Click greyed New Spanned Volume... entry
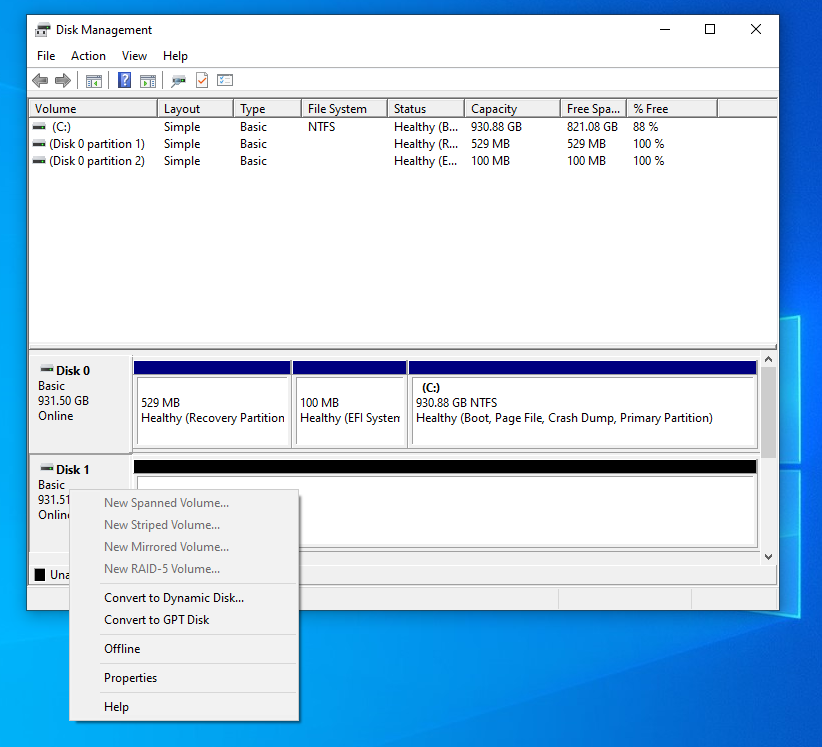This screenshot has height=747, width=822. click(184, 503)
